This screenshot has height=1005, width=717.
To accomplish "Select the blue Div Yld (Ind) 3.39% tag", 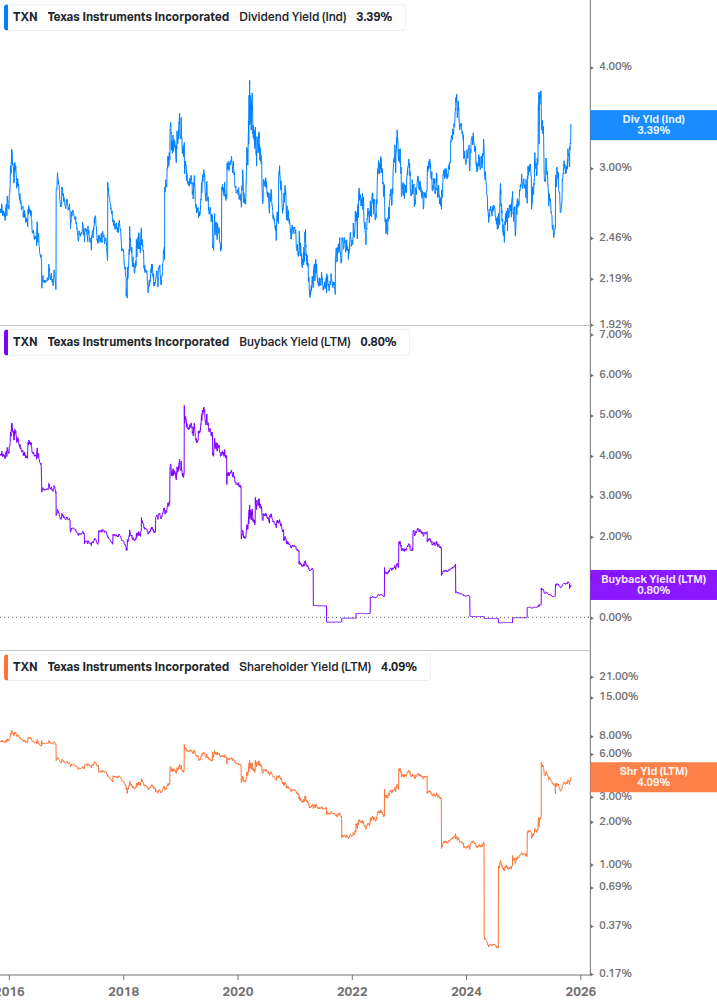I will tap(654, 125).
